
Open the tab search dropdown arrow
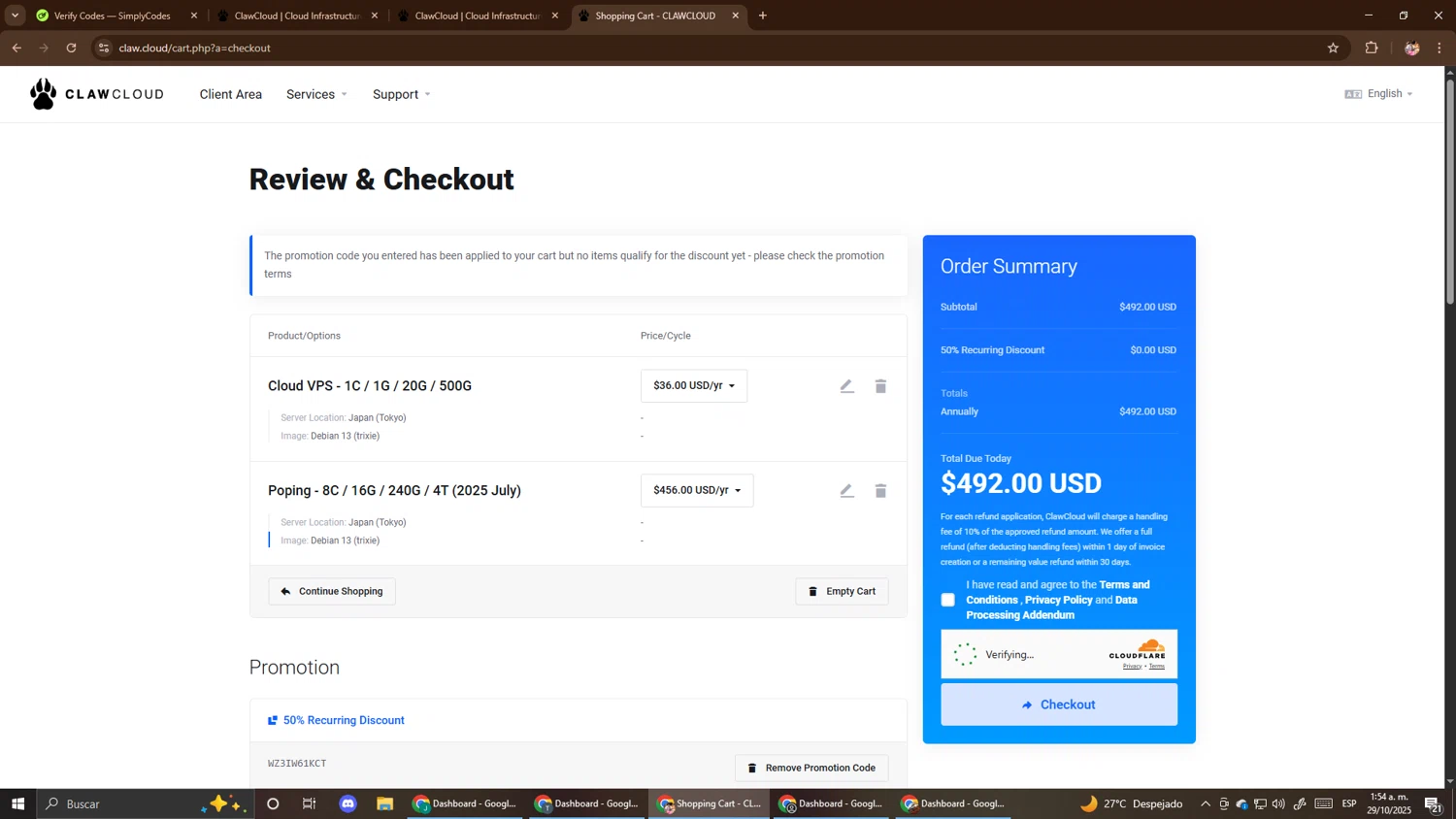(x=15, y=16)
